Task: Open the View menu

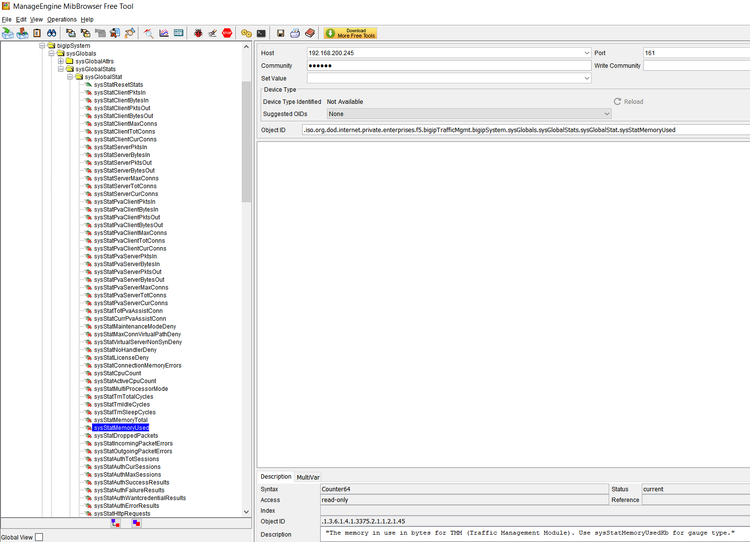Action: (x=36, y=20)
